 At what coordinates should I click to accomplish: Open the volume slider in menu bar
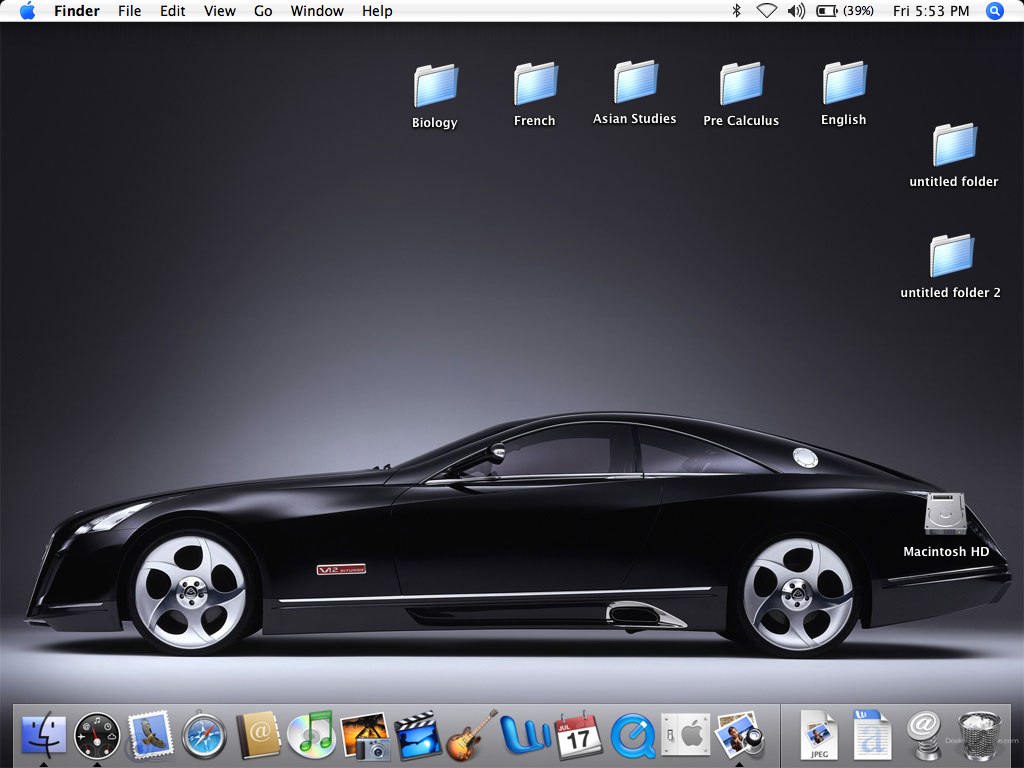[796, 11]
